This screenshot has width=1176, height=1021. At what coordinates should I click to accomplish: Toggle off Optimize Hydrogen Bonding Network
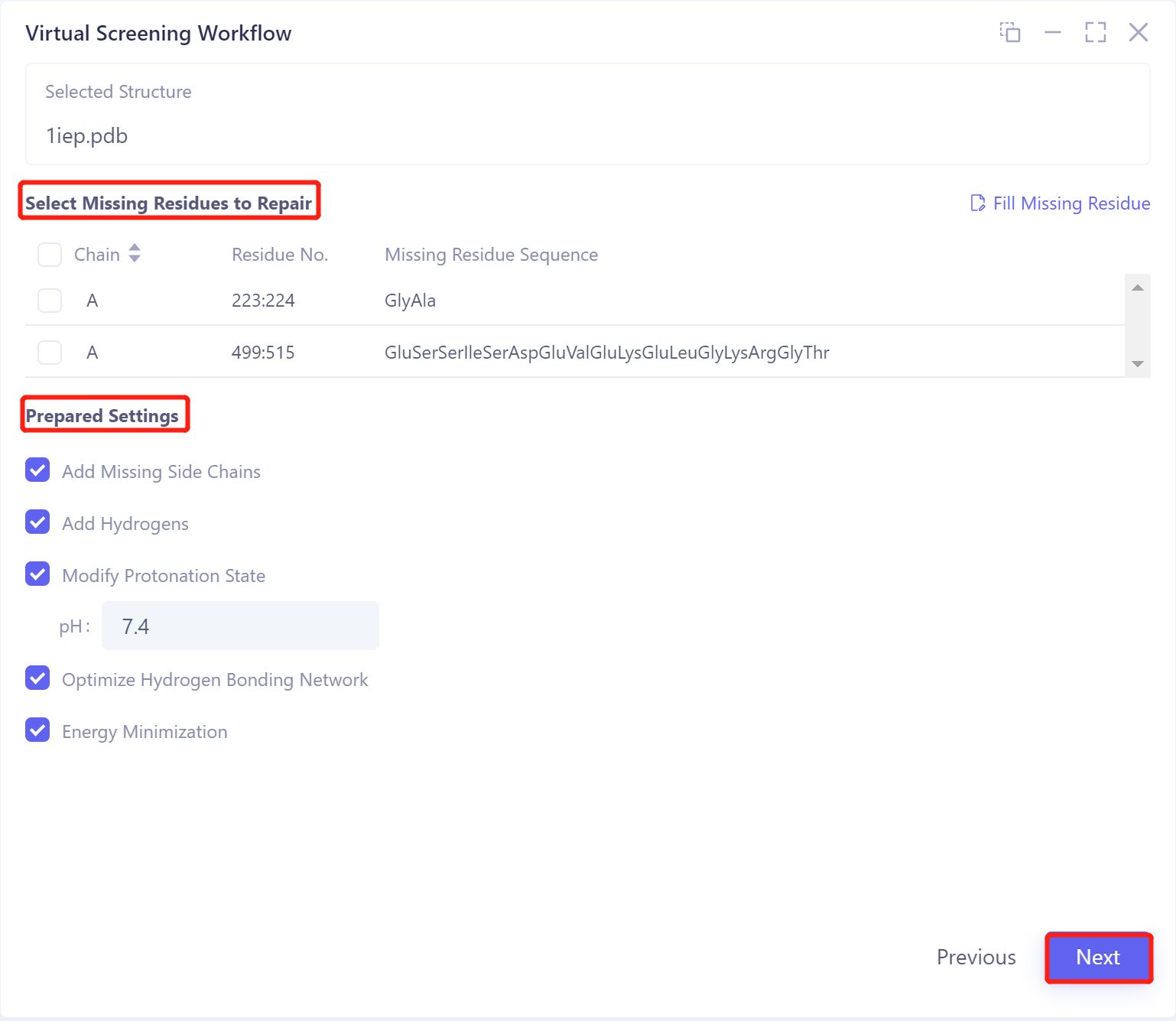(x=37, y=678)
